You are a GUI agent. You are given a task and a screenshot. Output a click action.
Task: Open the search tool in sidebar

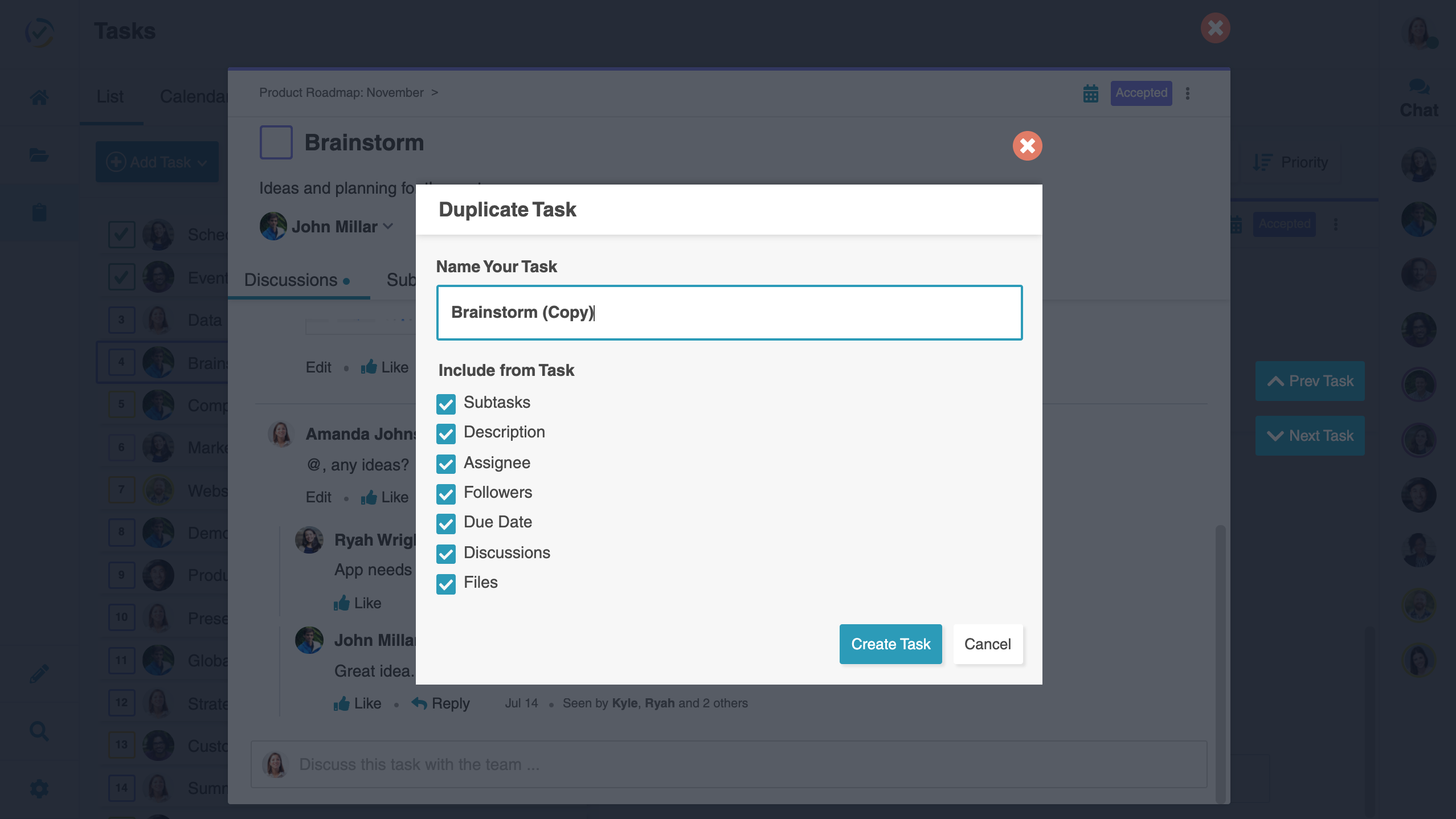(39, 731)
